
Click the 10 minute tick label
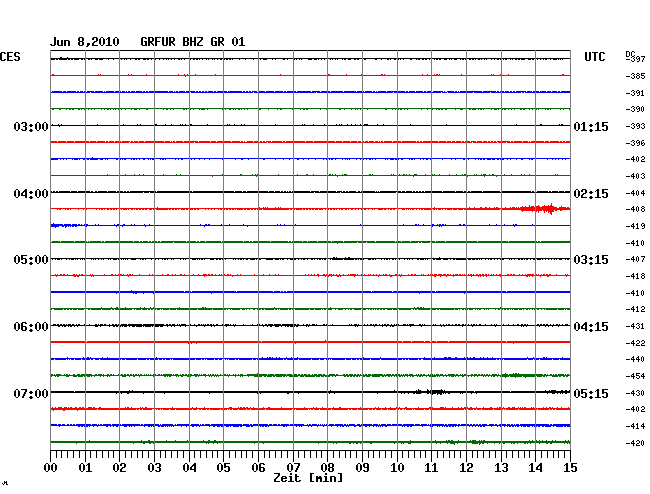point(397,468)
